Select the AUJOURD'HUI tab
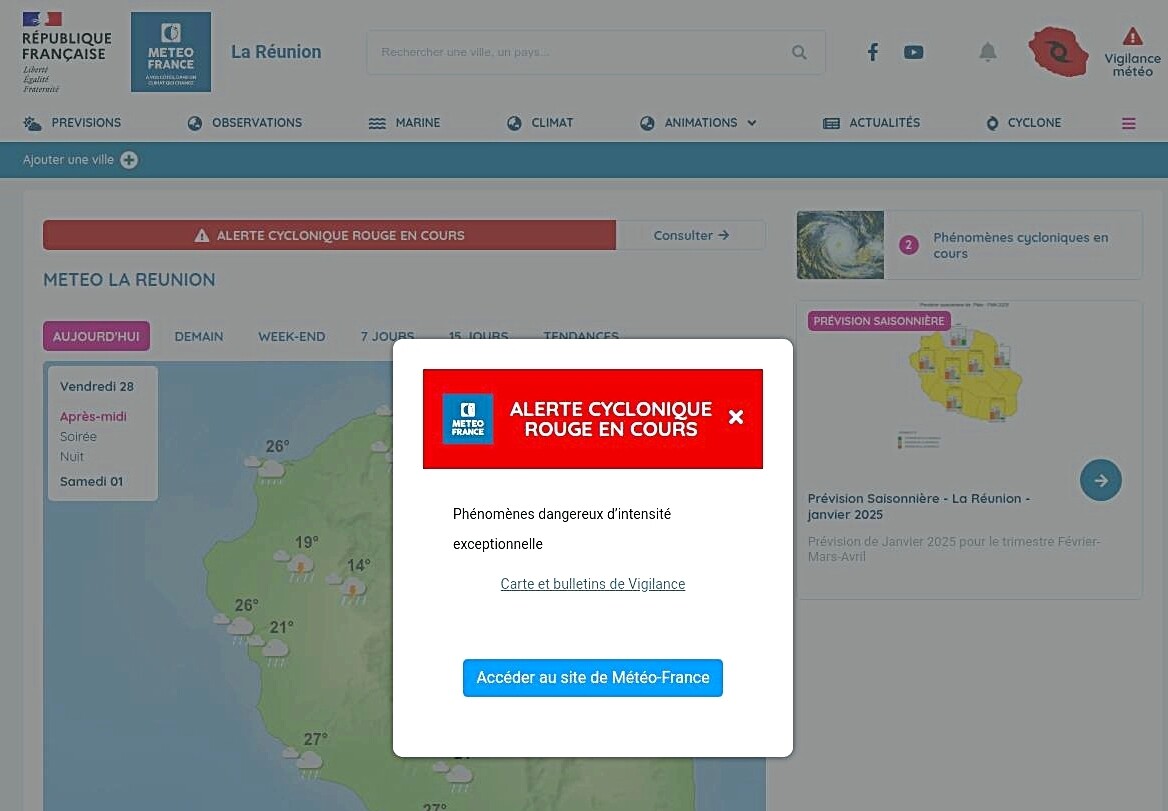 96,336
